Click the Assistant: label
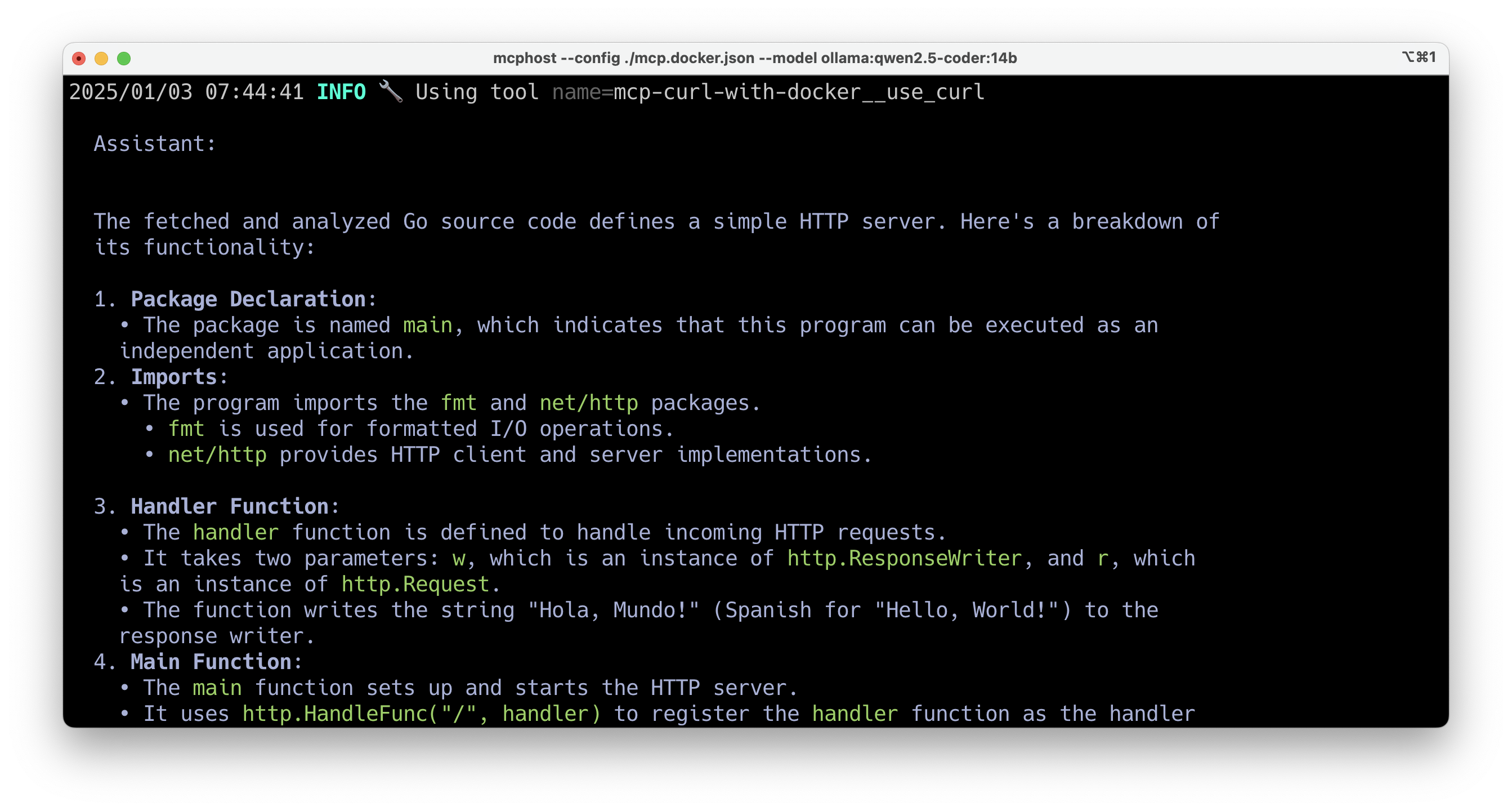This screenshot has height=811, width=1512. tap(155, 144)
